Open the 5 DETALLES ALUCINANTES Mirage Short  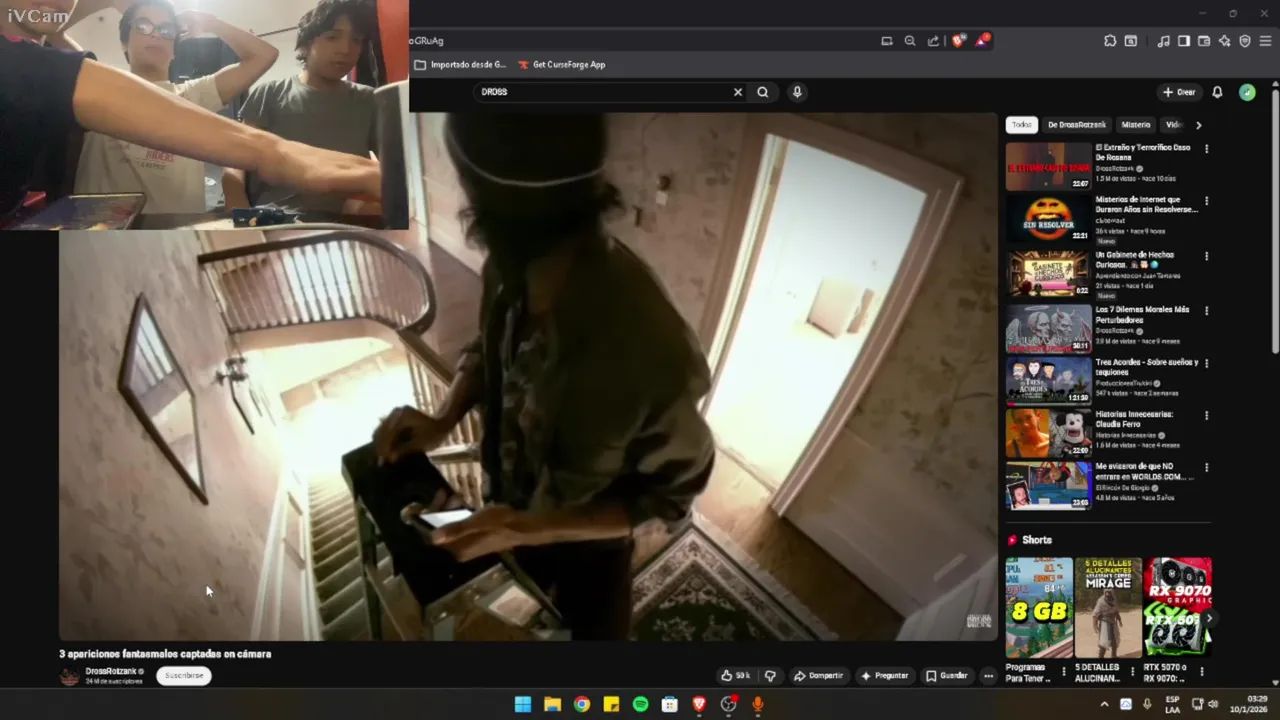[x=1108, y=607]
